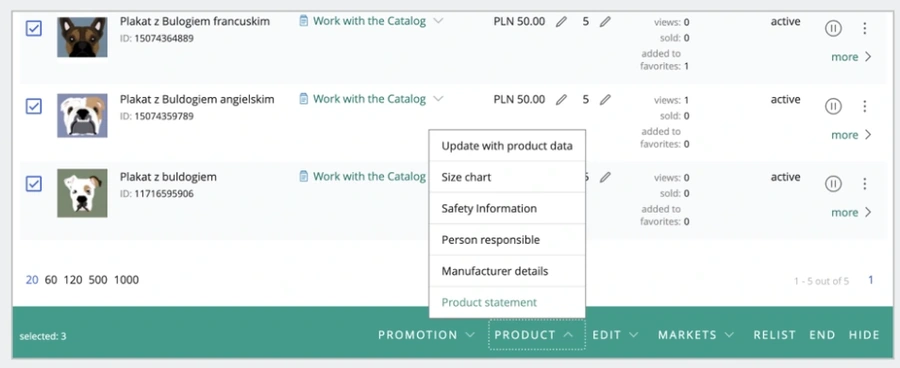The image size is (900, 368).
Task: Click ID 15074359789
Action: 157,116
